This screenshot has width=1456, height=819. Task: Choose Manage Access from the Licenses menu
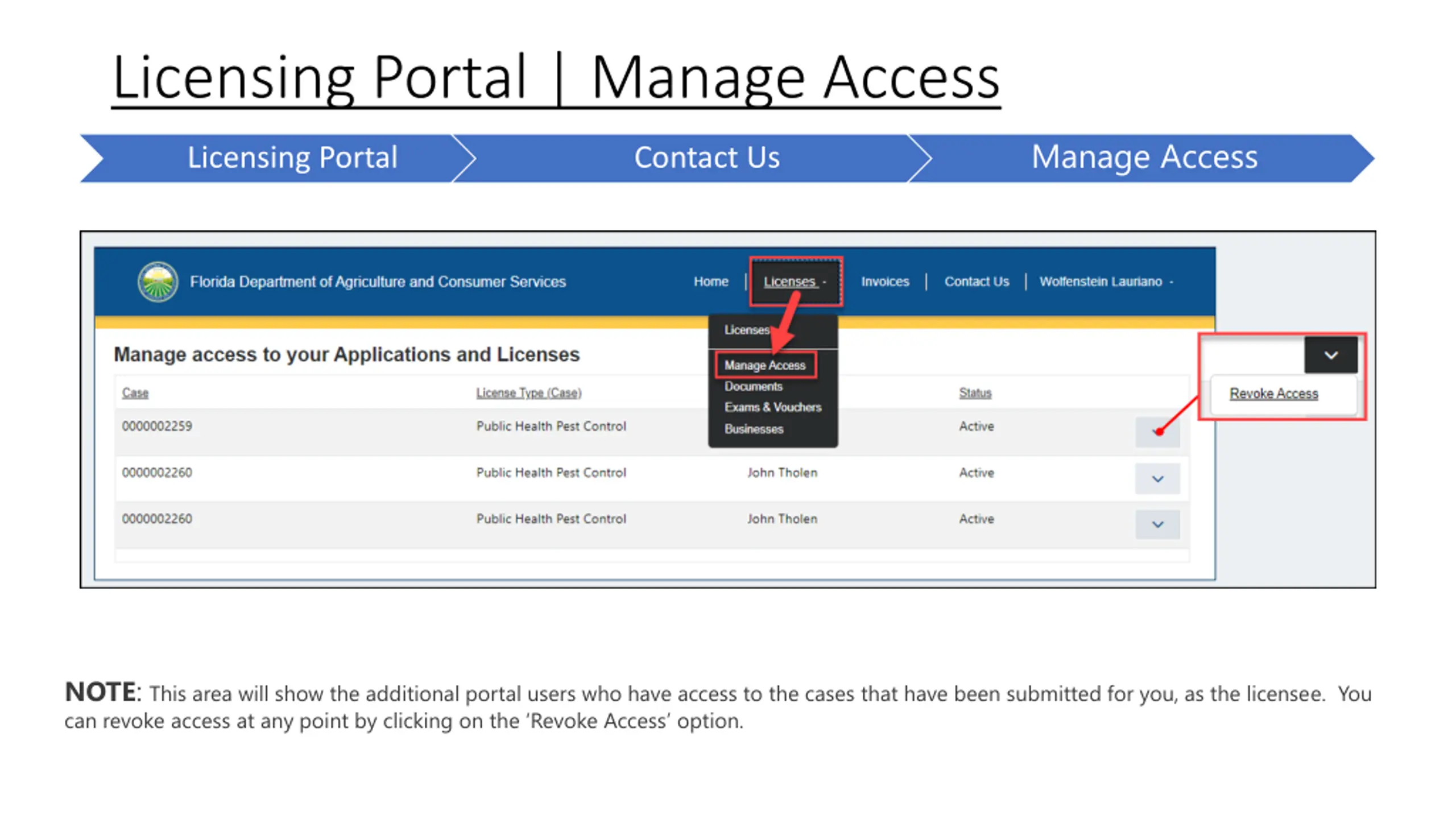point(765,365)
